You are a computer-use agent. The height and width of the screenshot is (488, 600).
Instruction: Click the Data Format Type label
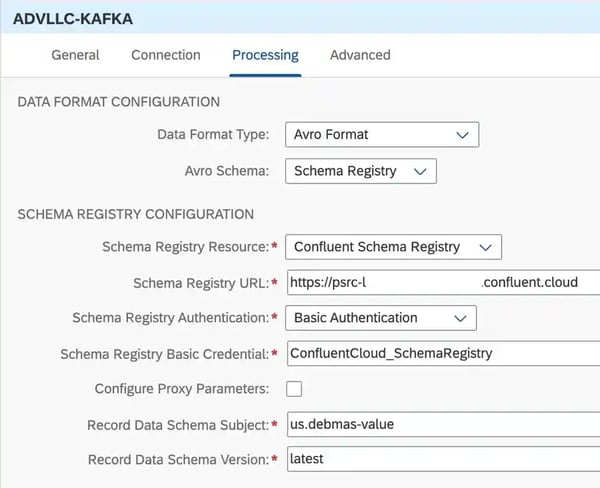pos(213,135)
